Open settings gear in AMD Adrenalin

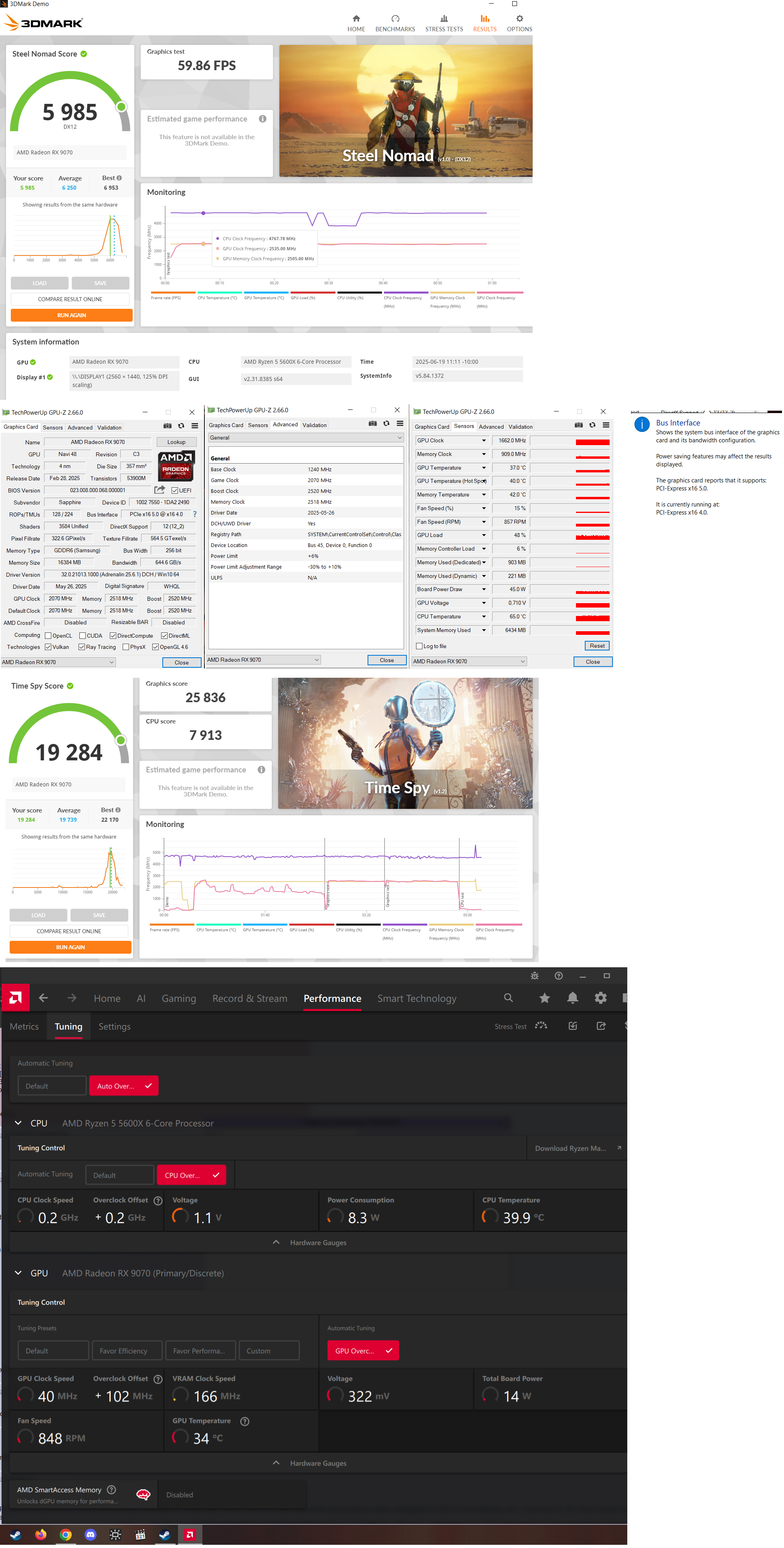600,998
